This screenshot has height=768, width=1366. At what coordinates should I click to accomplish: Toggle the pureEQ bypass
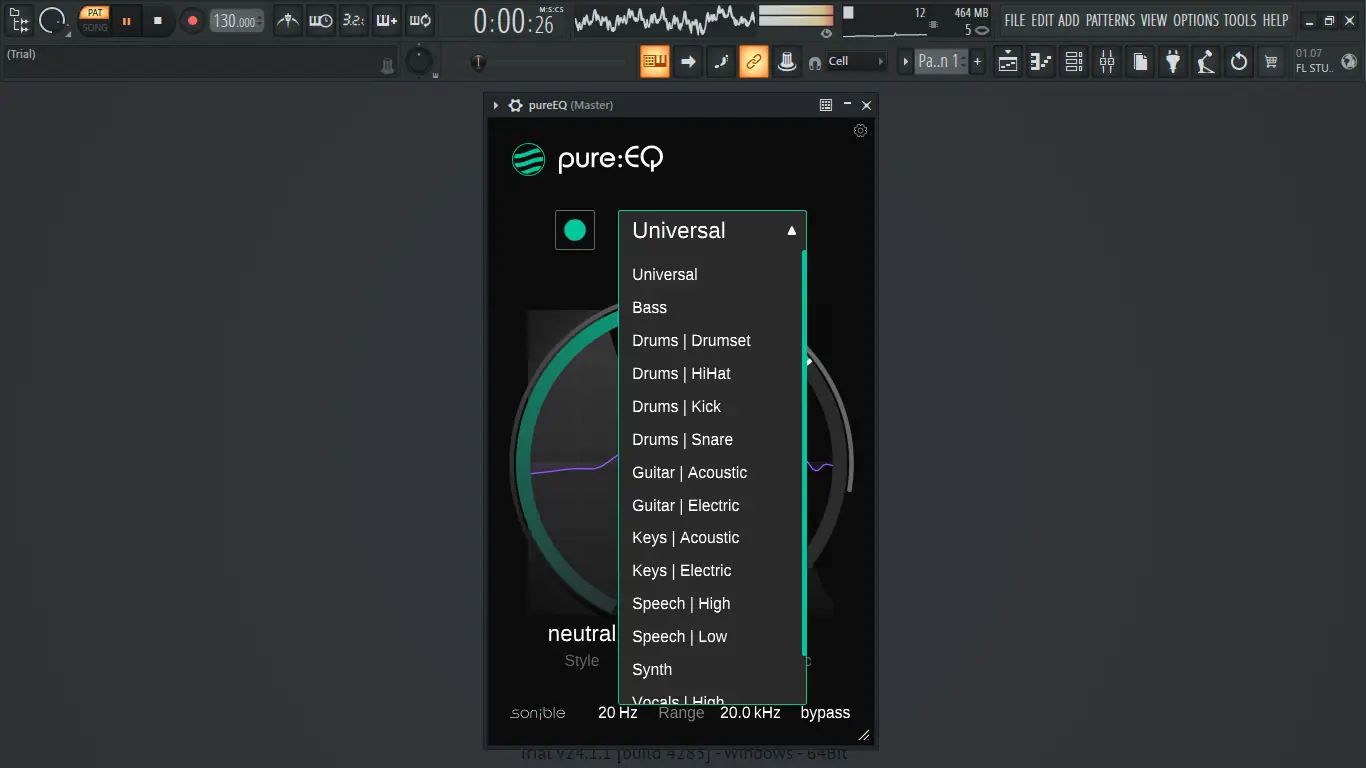825,713
